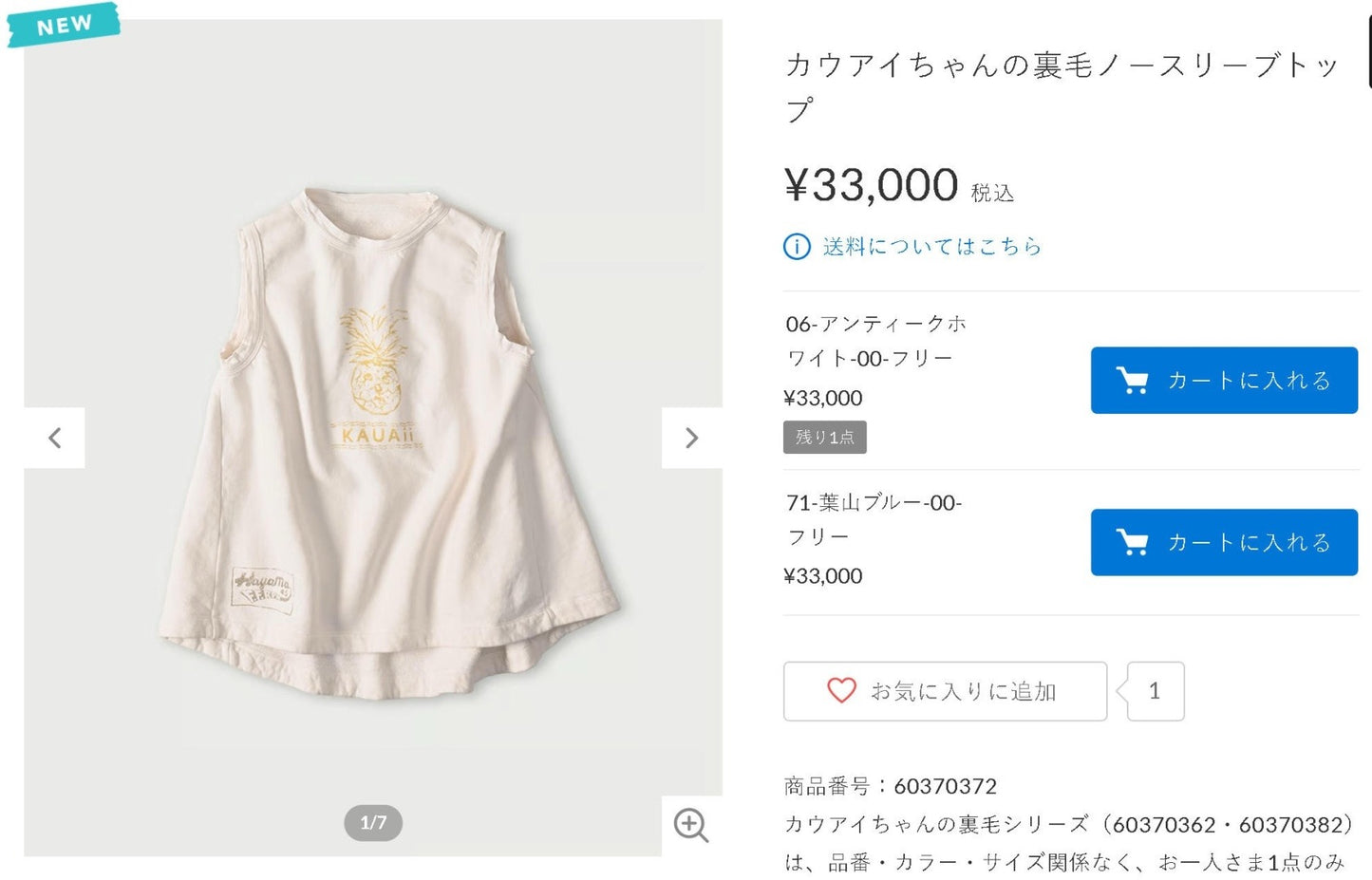Add 71-葉山ブルー item to cart
This screenshot has height=880, width=1372.
[x=1224, y=542]
